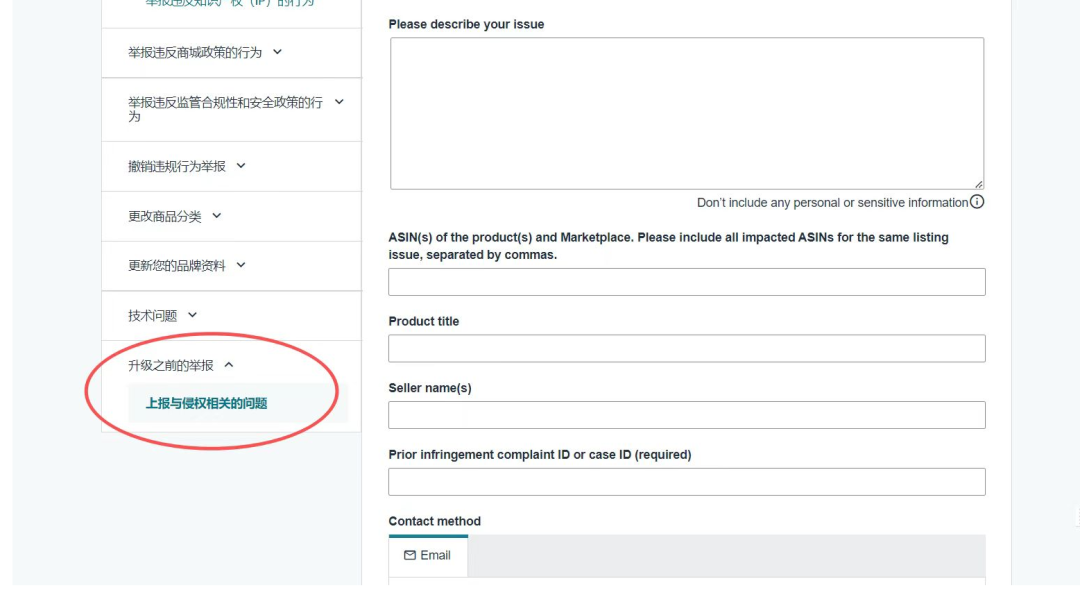Viewport: 1080px width, 606px height.
Task: Expand 举报违反商城政策的行为 chevron
Action: [277, 52]
